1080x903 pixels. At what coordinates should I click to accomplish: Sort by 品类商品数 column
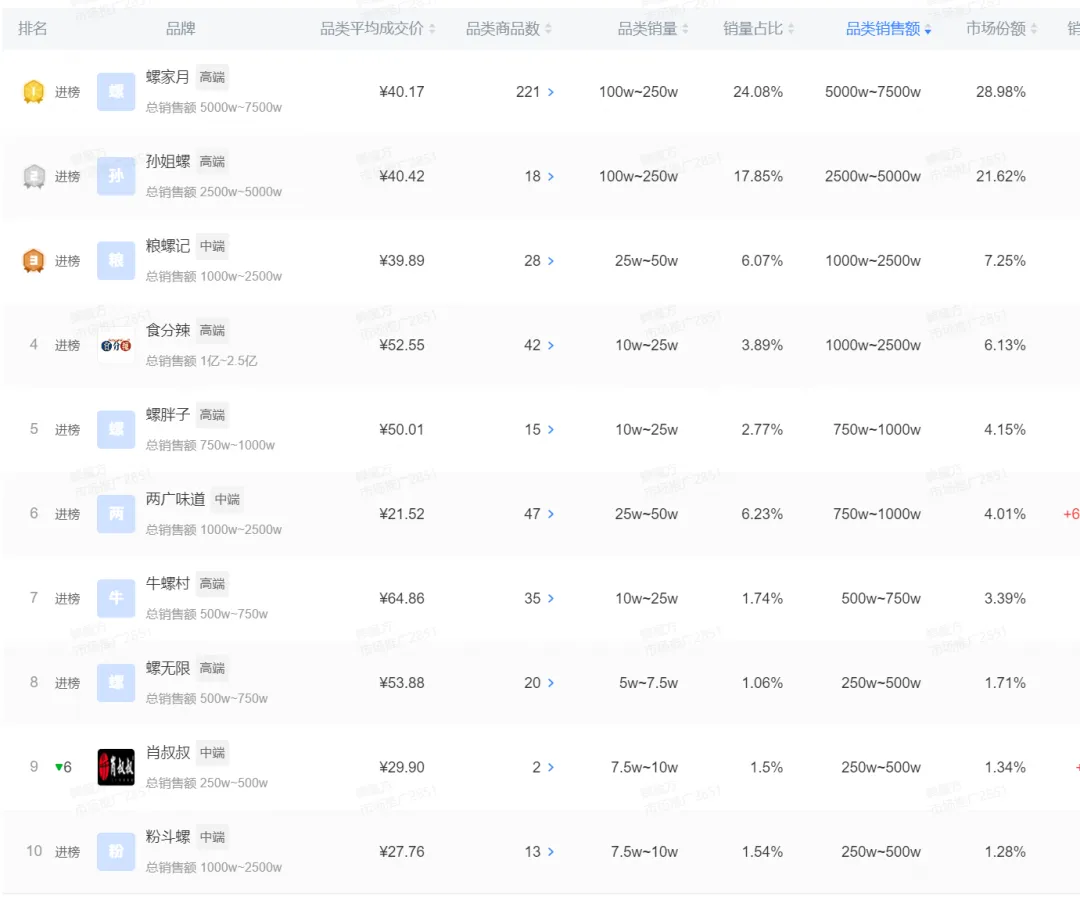508,29
